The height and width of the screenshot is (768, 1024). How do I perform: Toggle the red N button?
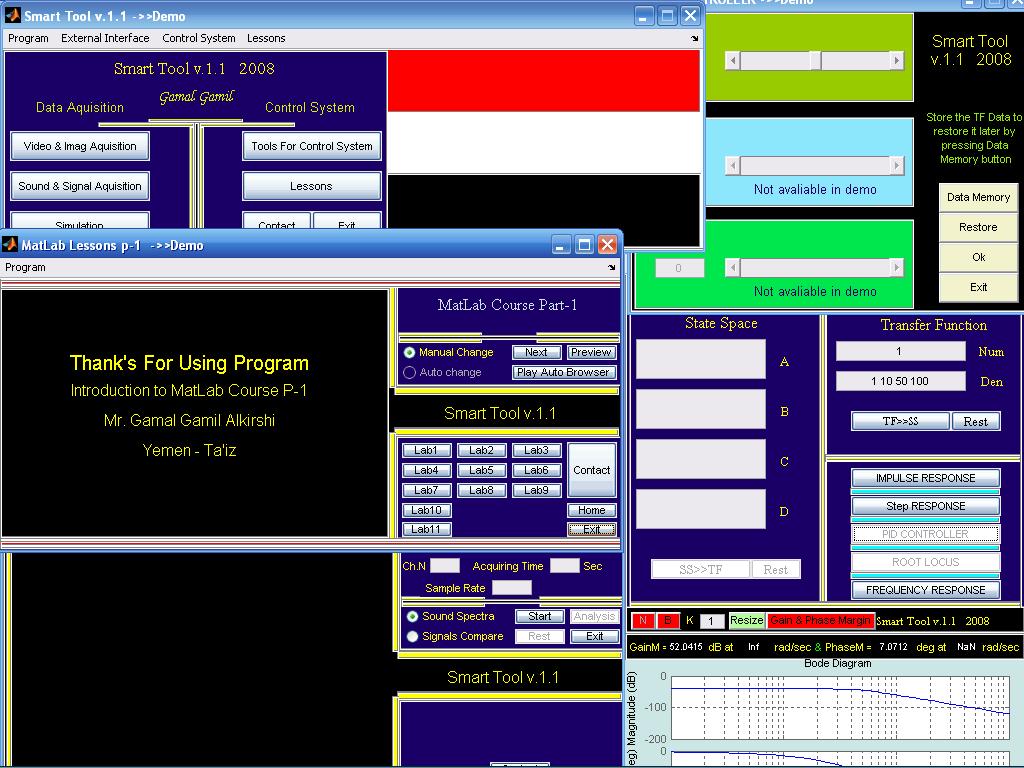click(x=643, y=620)
